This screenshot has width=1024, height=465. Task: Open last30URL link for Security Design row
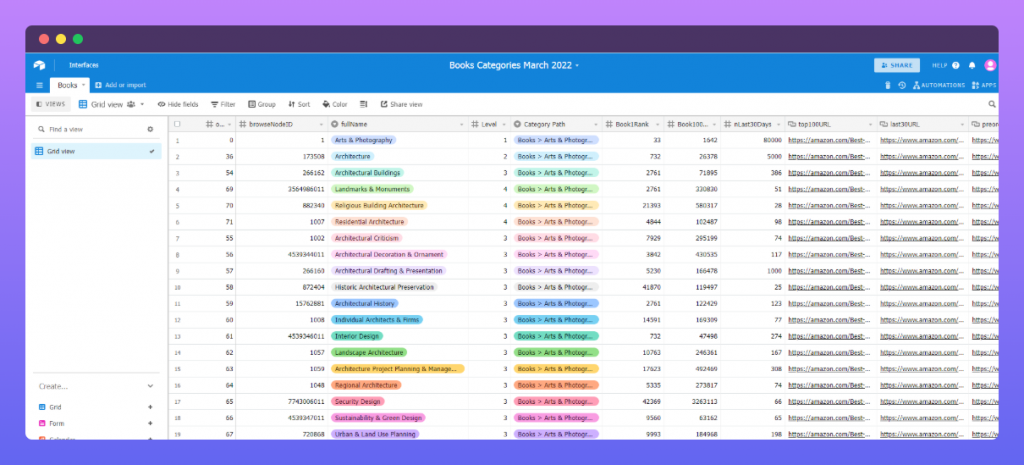pos(922,402)
